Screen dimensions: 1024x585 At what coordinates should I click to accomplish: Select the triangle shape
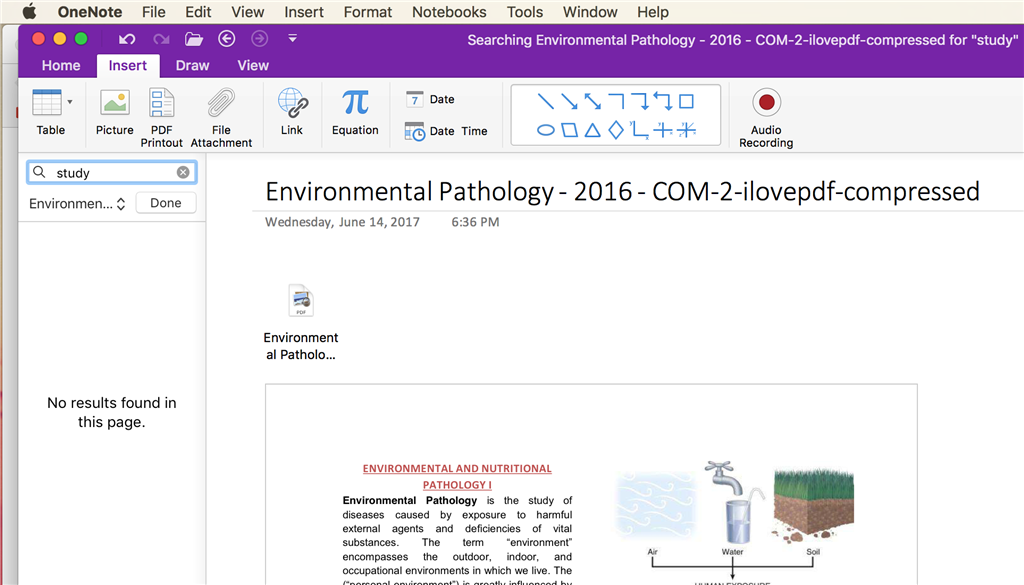[x=592, y=130]
